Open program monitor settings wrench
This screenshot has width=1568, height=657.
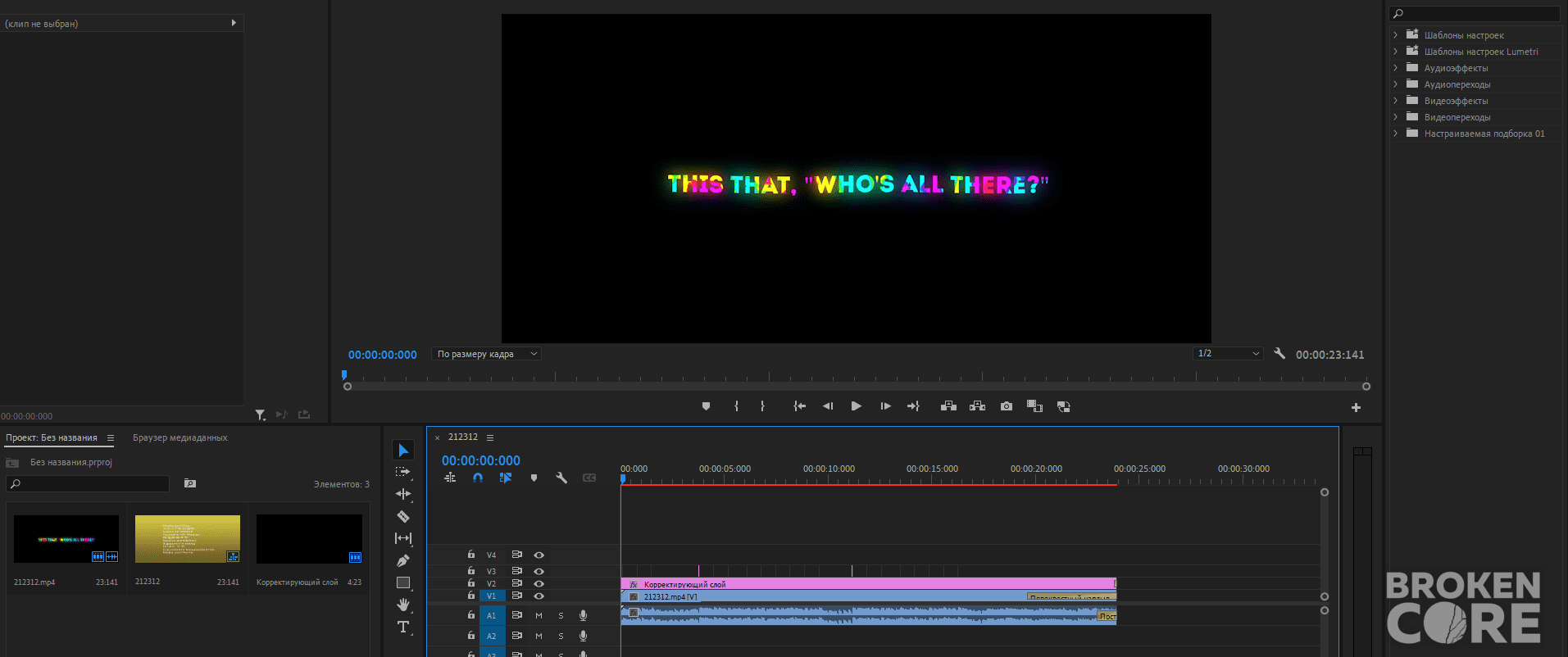click(x=1279, y=354)
